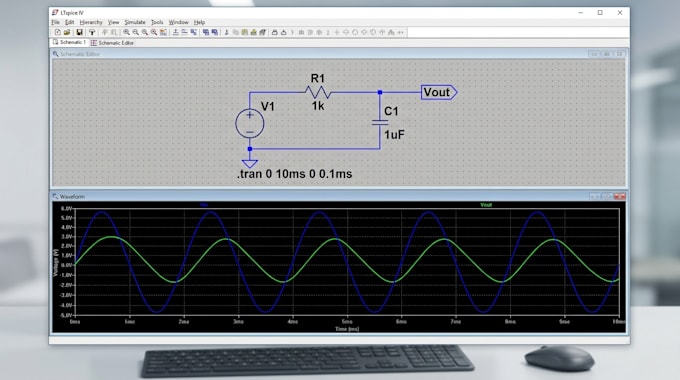Select the capacitor C1 symbol
Screen dimensions: 680x380
[380, 122]
